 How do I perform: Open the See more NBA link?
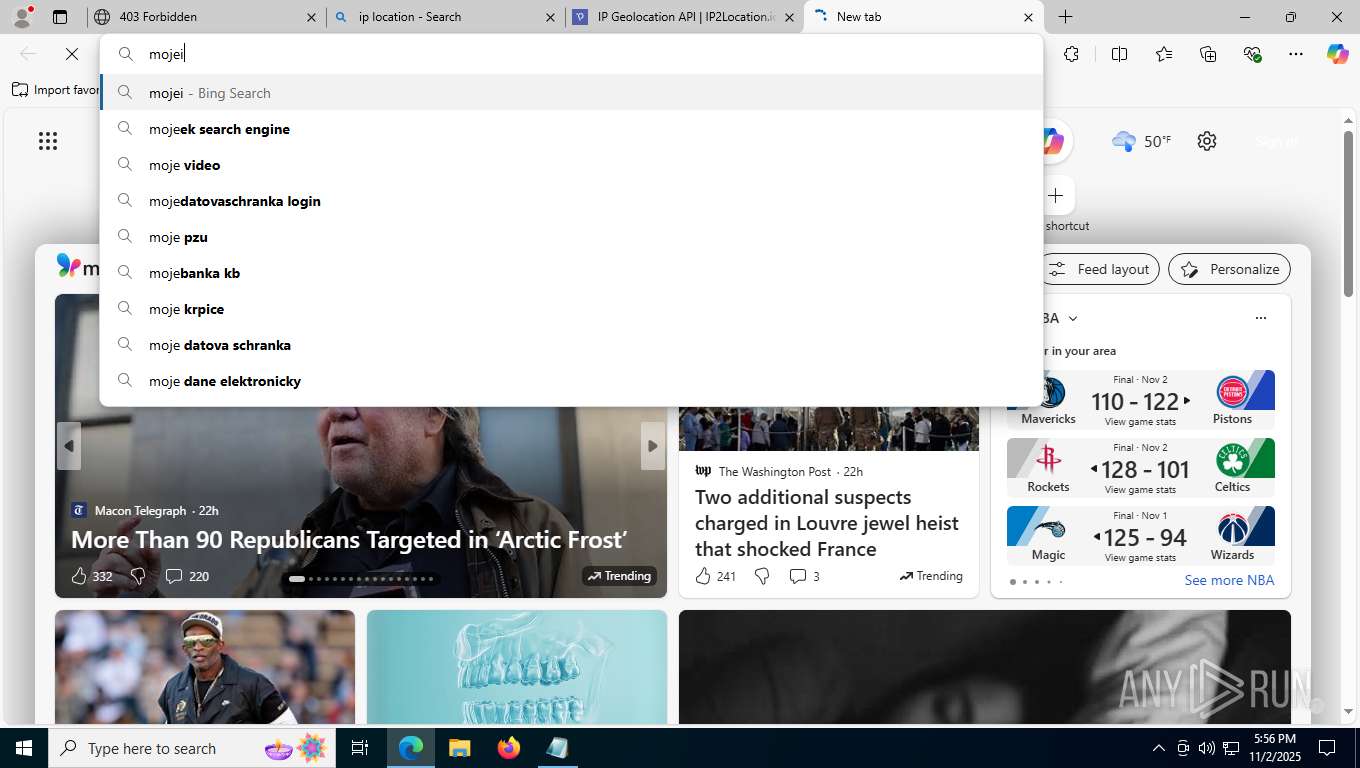coord(1229,580)
